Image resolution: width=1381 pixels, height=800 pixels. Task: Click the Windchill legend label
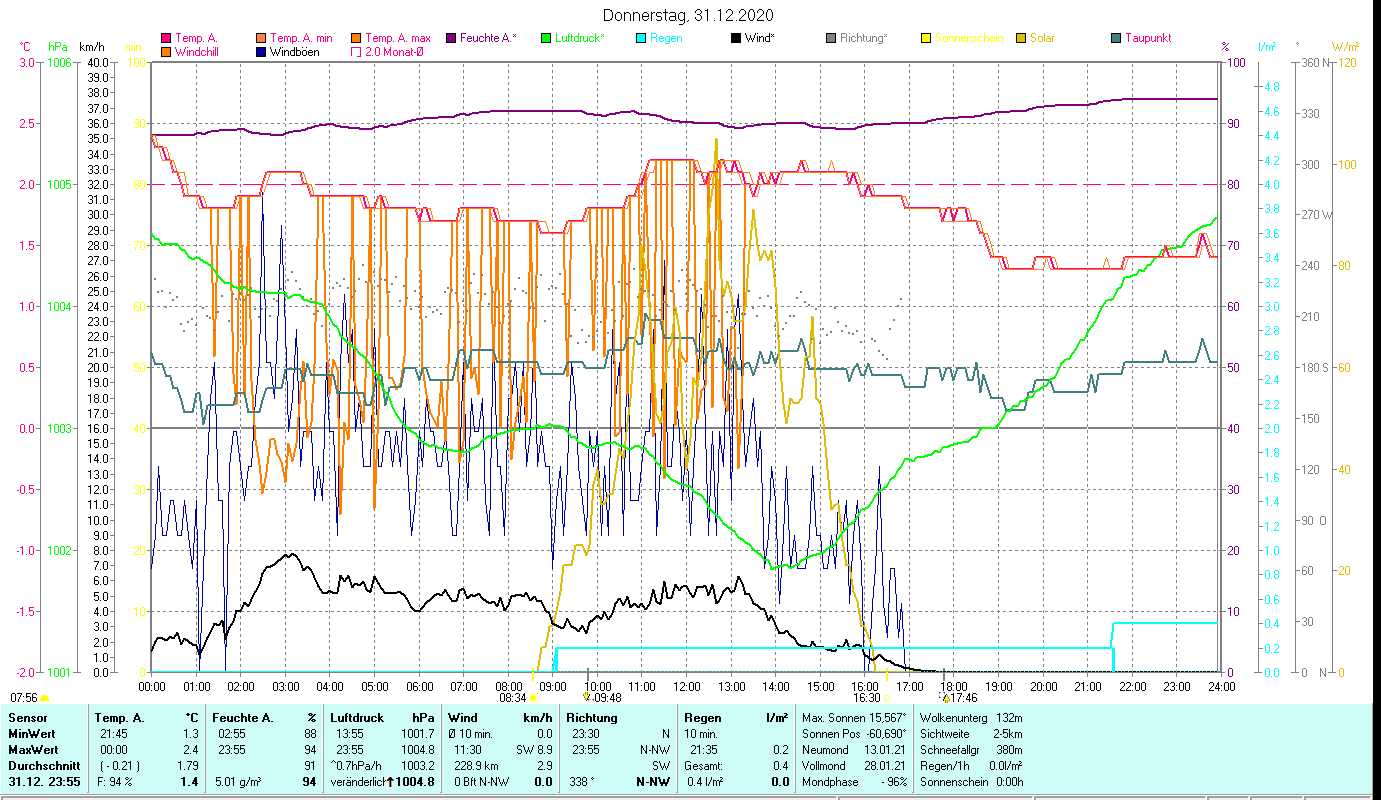198,52
